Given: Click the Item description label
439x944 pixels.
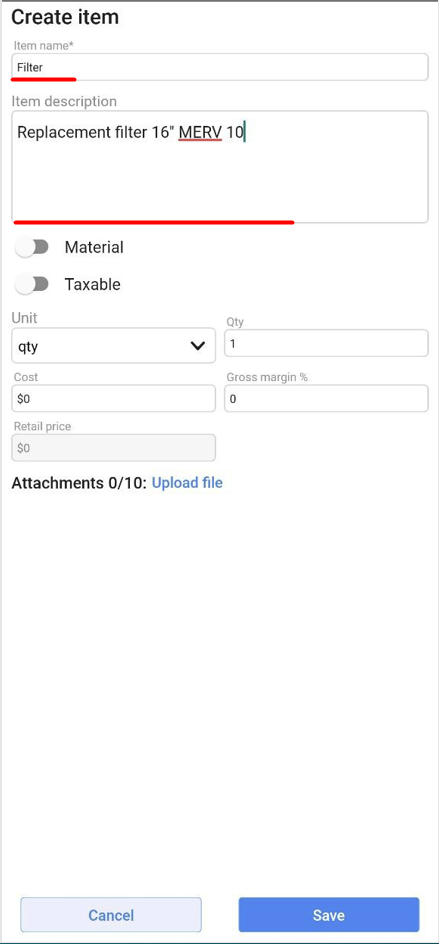Looking at the screenshot, I should coord(64,101).
